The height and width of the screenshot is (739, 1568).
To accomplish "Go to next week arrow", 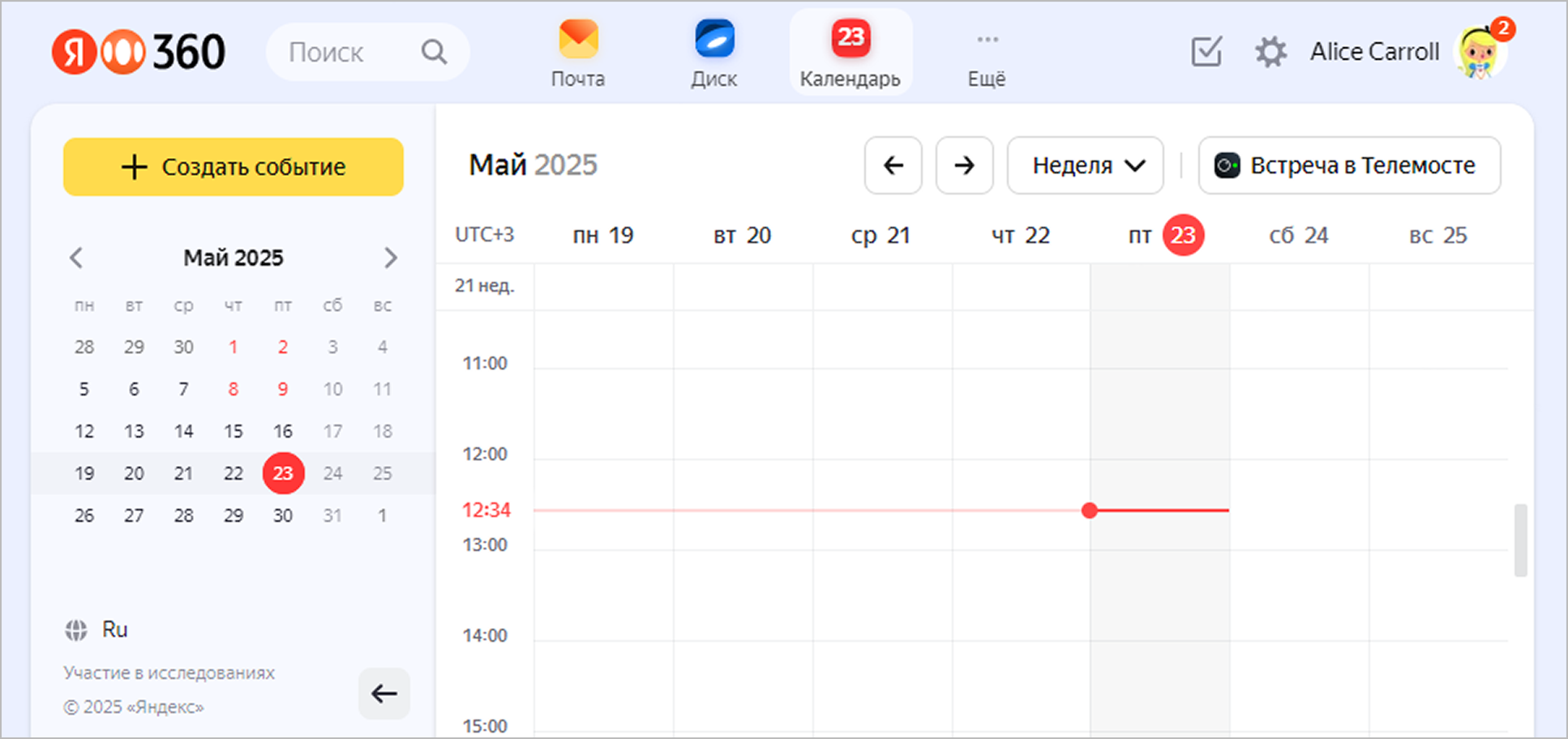I will [x=964, y=165].
